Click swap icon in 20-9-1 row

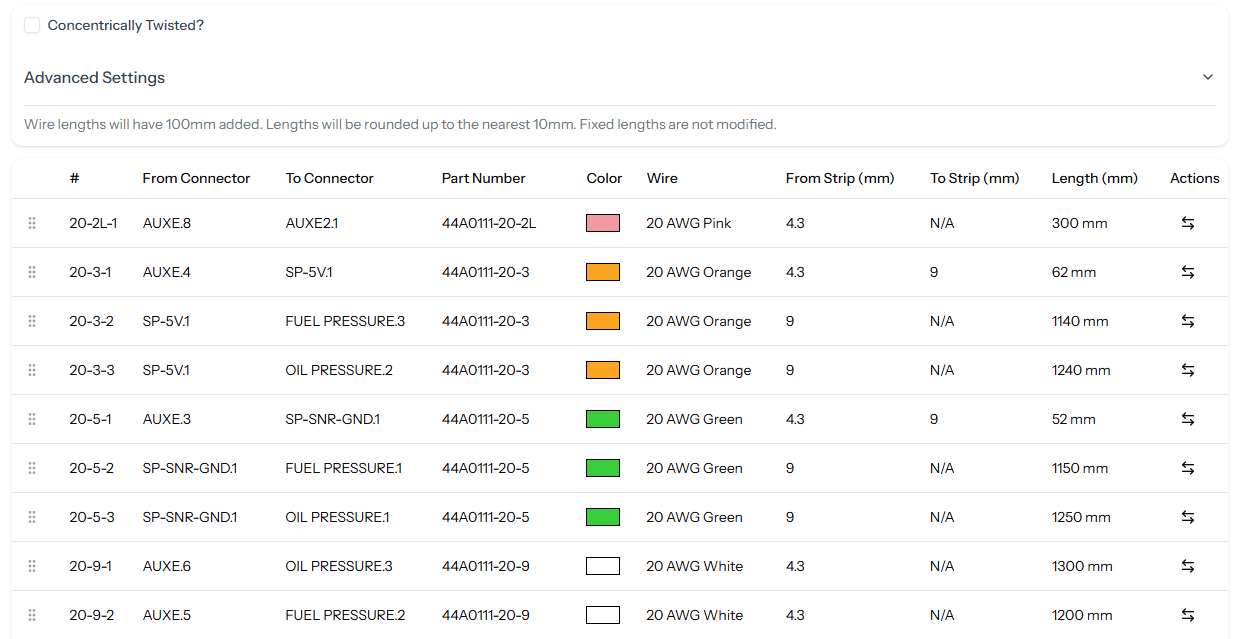click(1187, 566)
